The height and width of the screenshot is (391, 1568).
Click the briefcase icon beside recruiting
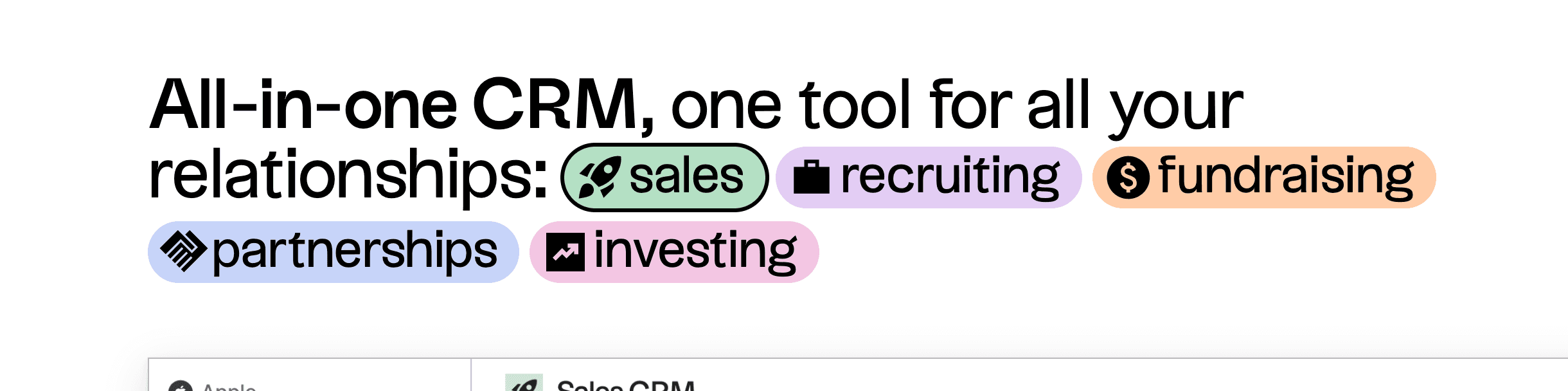click(x=812, y=178)
